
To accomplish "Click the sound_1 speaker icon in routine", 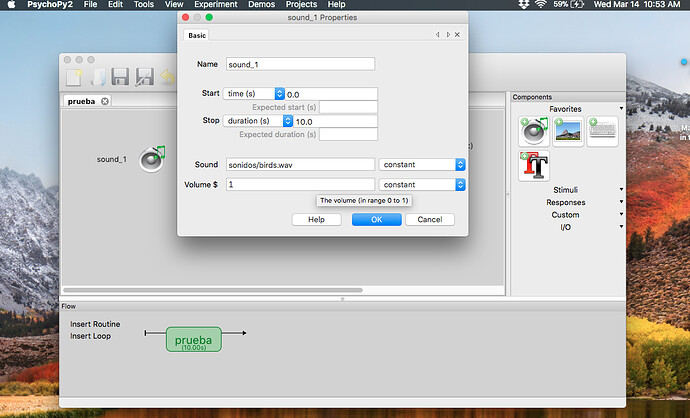I will (x=152, y=159).
